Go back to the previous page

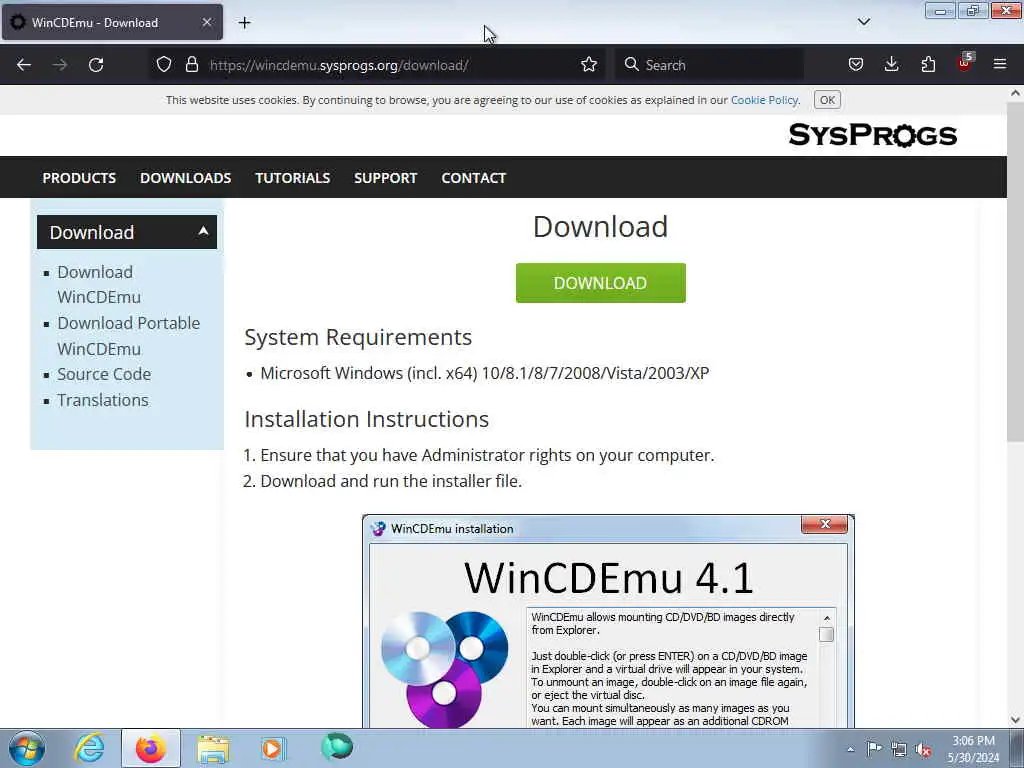(x=24, y=65)
